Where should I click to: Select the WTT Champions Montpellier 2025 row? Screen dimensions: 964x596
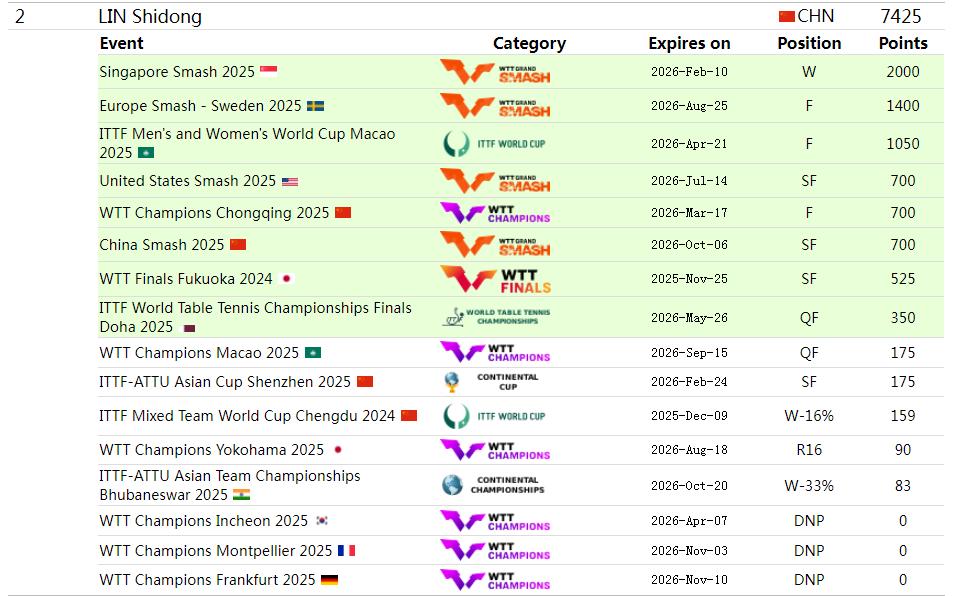(215, 550)
